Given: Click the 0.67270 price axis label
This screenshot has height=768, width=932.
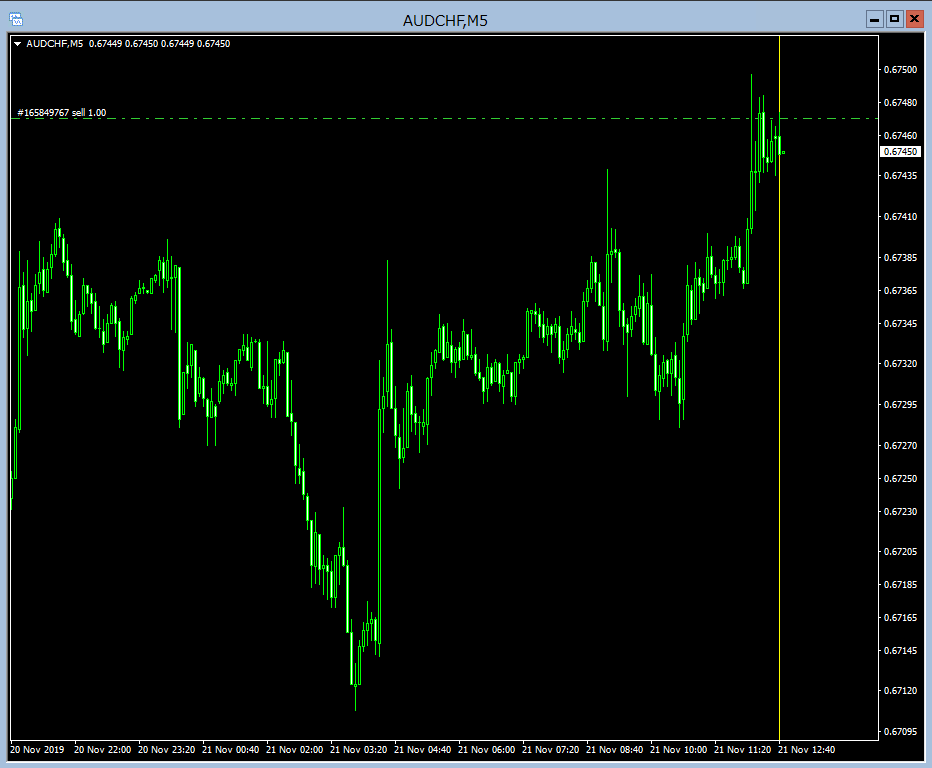Looking at the screenshot, I should (900, 445).
